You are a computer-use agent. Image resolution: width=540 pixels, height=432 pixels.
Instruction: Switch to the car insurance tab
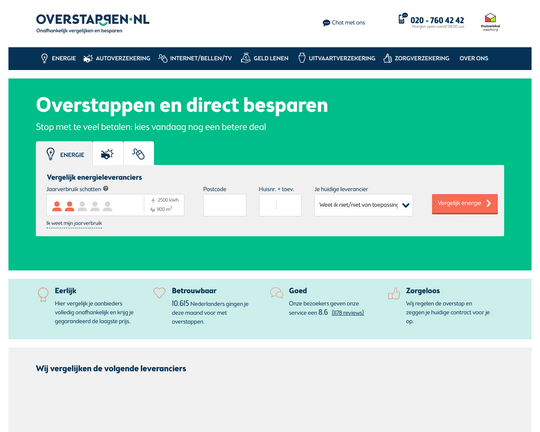pos(108,154)
